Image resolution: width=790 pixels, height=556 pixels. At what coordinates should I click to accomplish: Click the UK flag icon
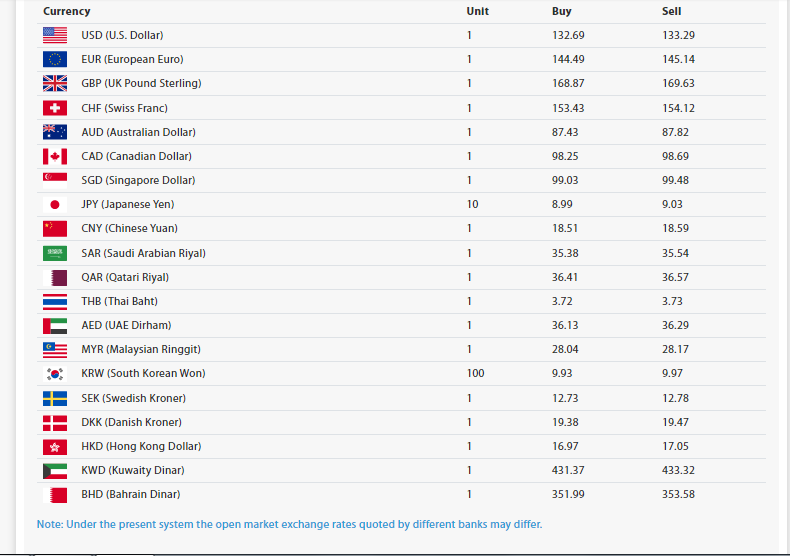(x=55, y=84)
